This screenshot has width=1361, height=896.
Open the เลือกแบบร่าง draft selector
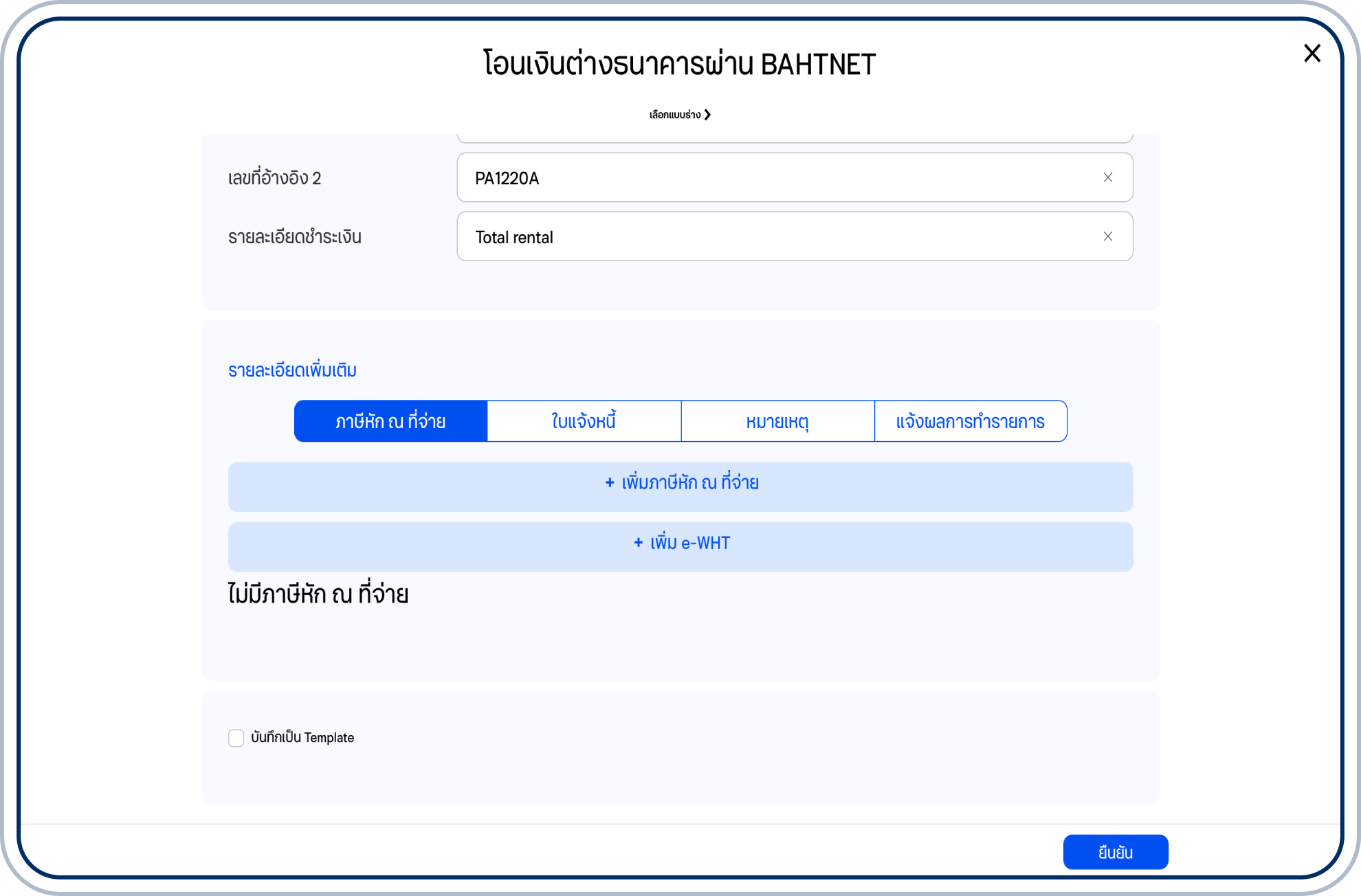point(675,115)
